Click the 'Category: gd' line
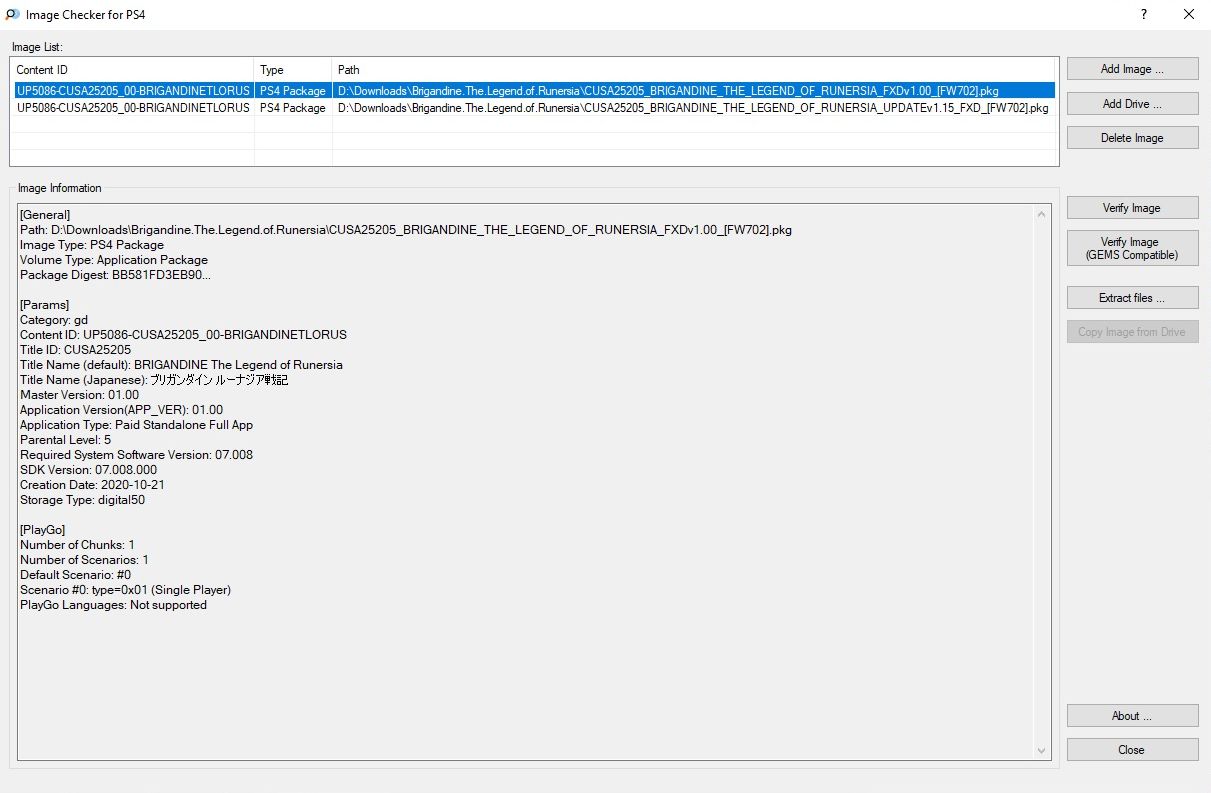This screenshot has width=1211, height=793. pyautogui.click(x=54, y=320)
